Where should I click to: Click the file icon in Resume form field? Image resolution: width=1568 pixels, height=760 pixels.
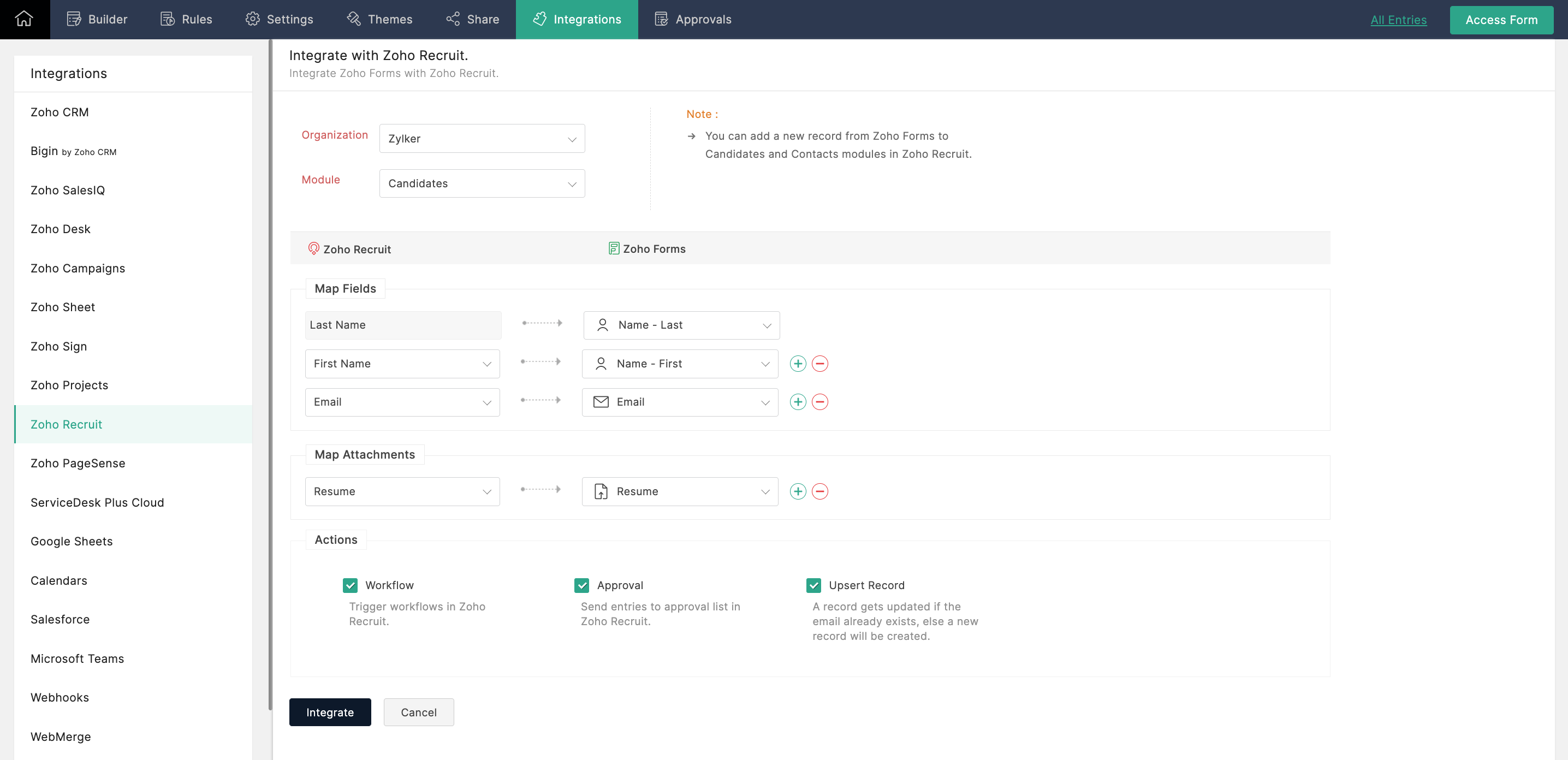tap(601, 491)
